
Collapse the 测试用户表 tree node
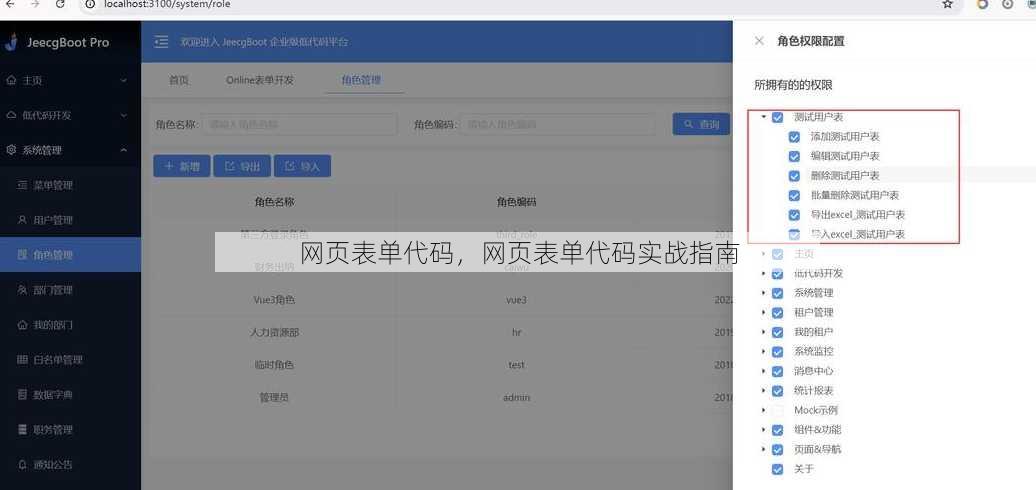763,118
